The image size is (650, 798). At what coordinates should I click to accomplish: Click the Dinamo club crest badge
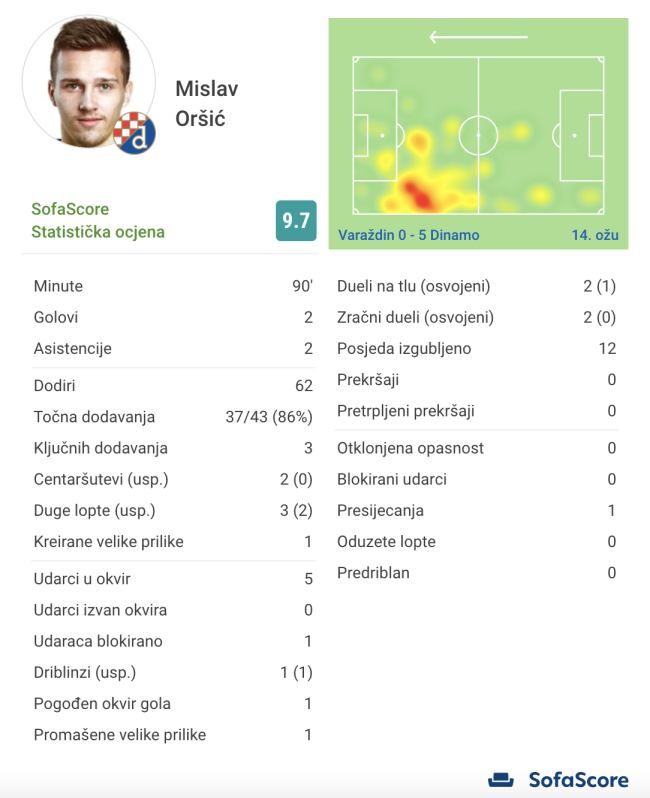pos(133,131)
